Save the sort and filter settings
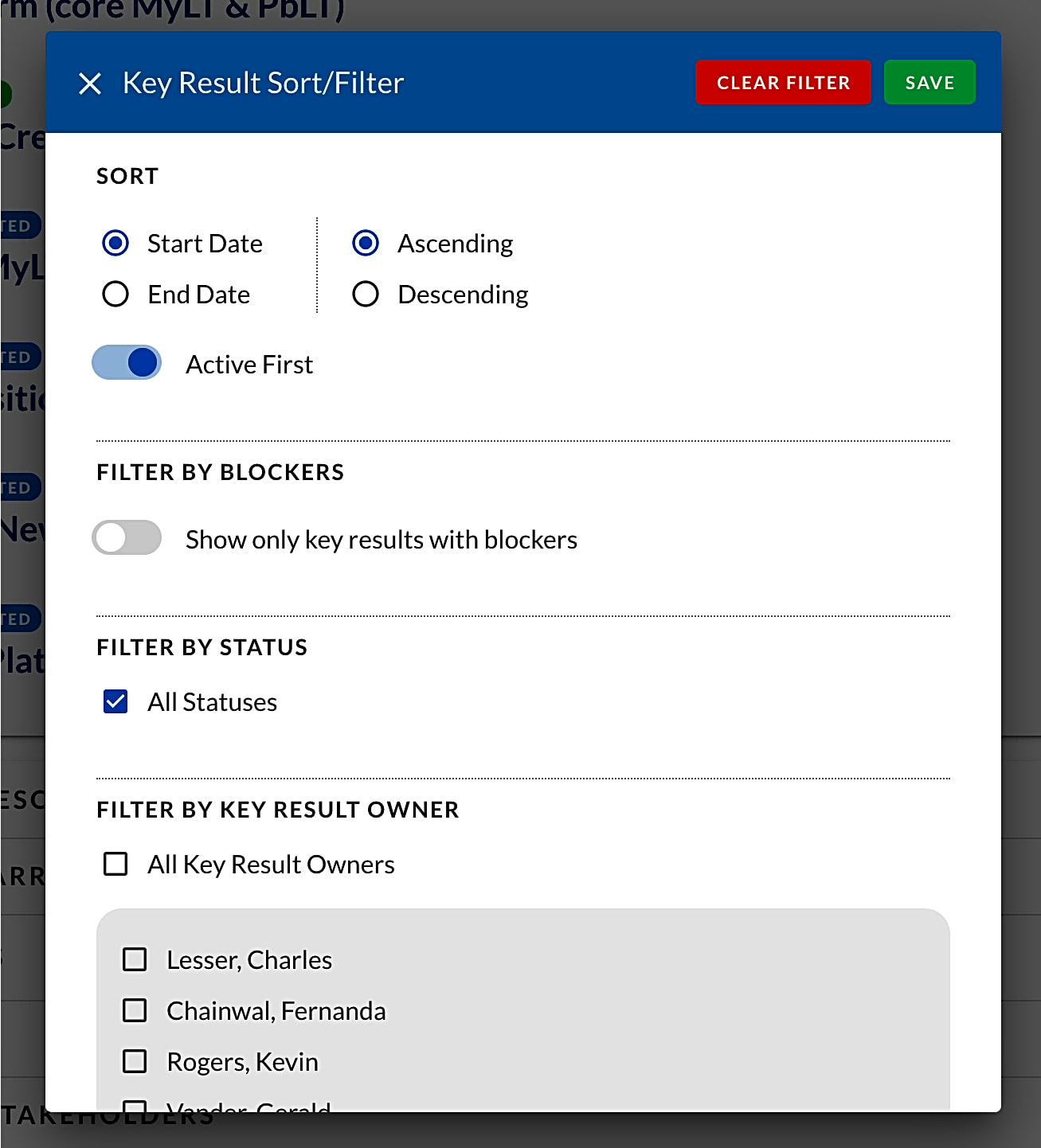The height and width of the screenshot is (1148, 1041). coord(929,82)
